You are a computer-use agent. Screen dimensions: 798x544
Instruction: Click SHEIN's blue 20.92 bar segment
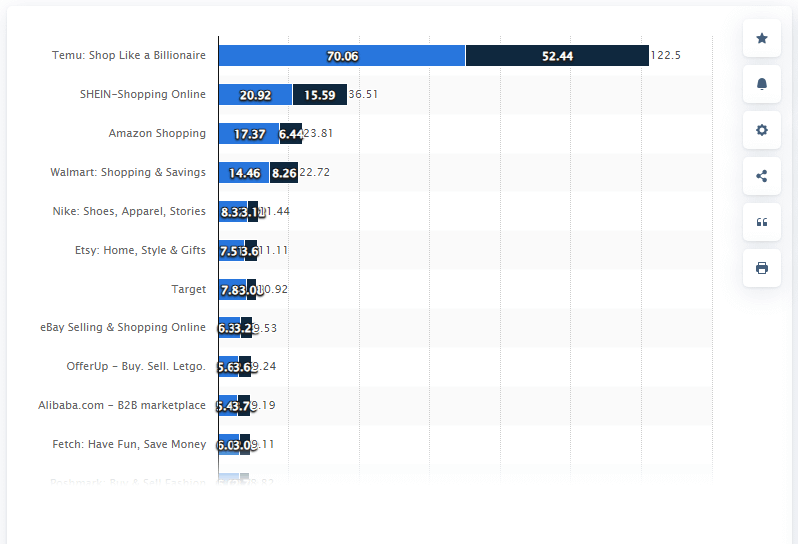pyautogui.click(x=255, y=95)
